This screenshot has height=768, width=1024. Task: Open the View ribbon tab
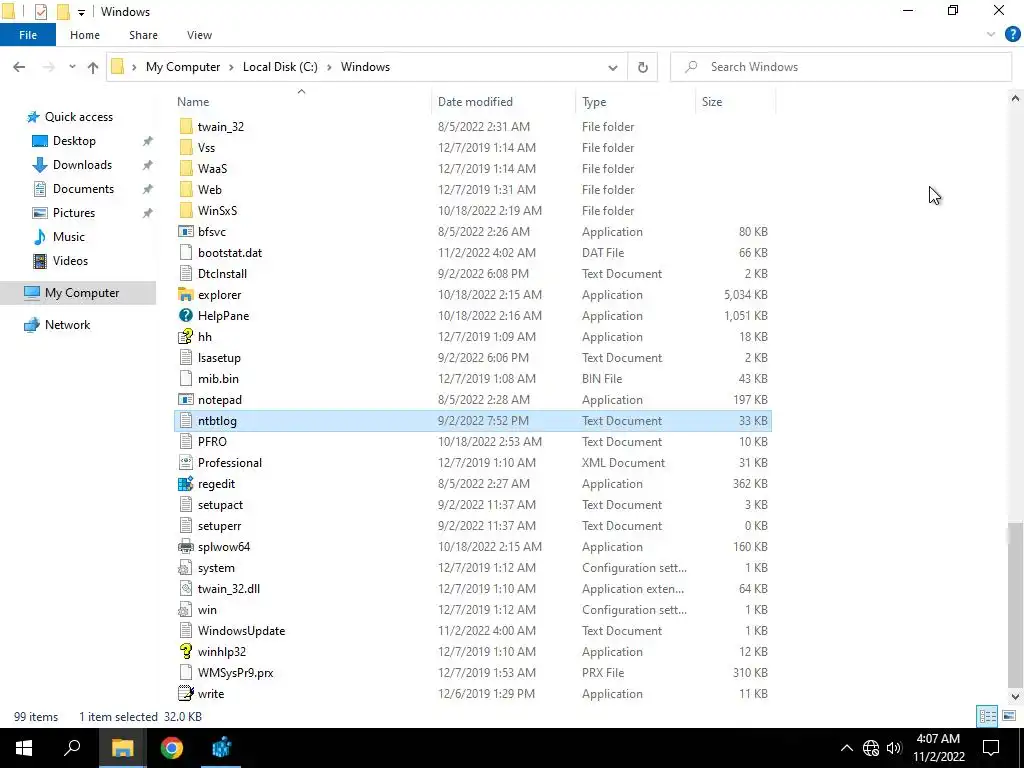199,35
